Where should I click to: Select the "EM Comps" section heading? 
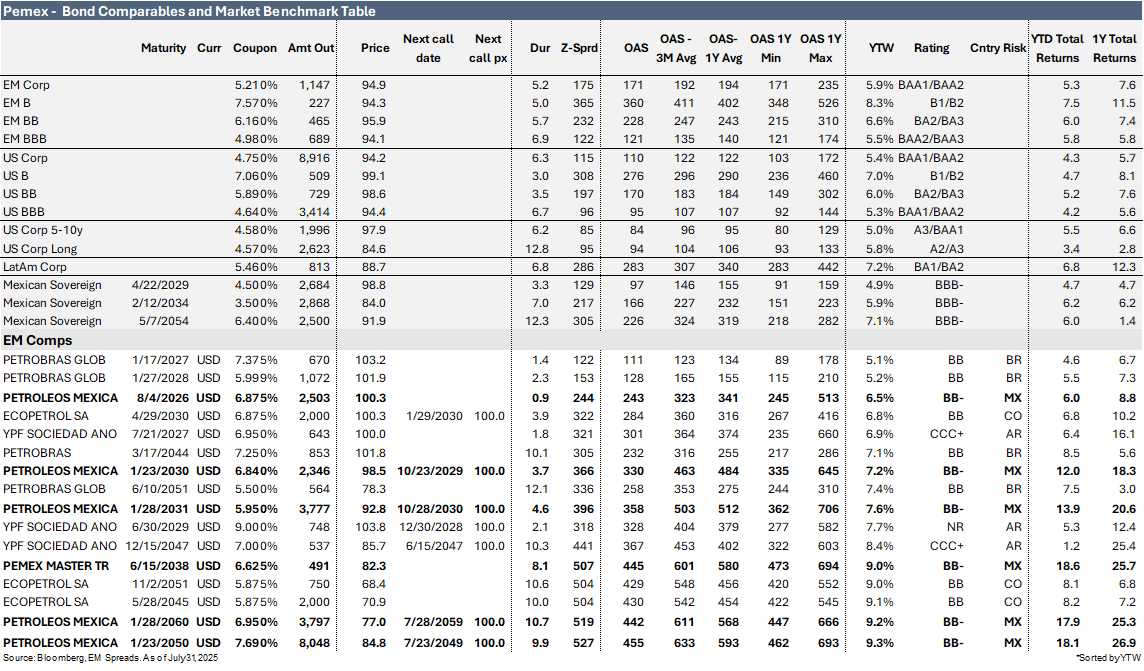click(x=37, y=341)
